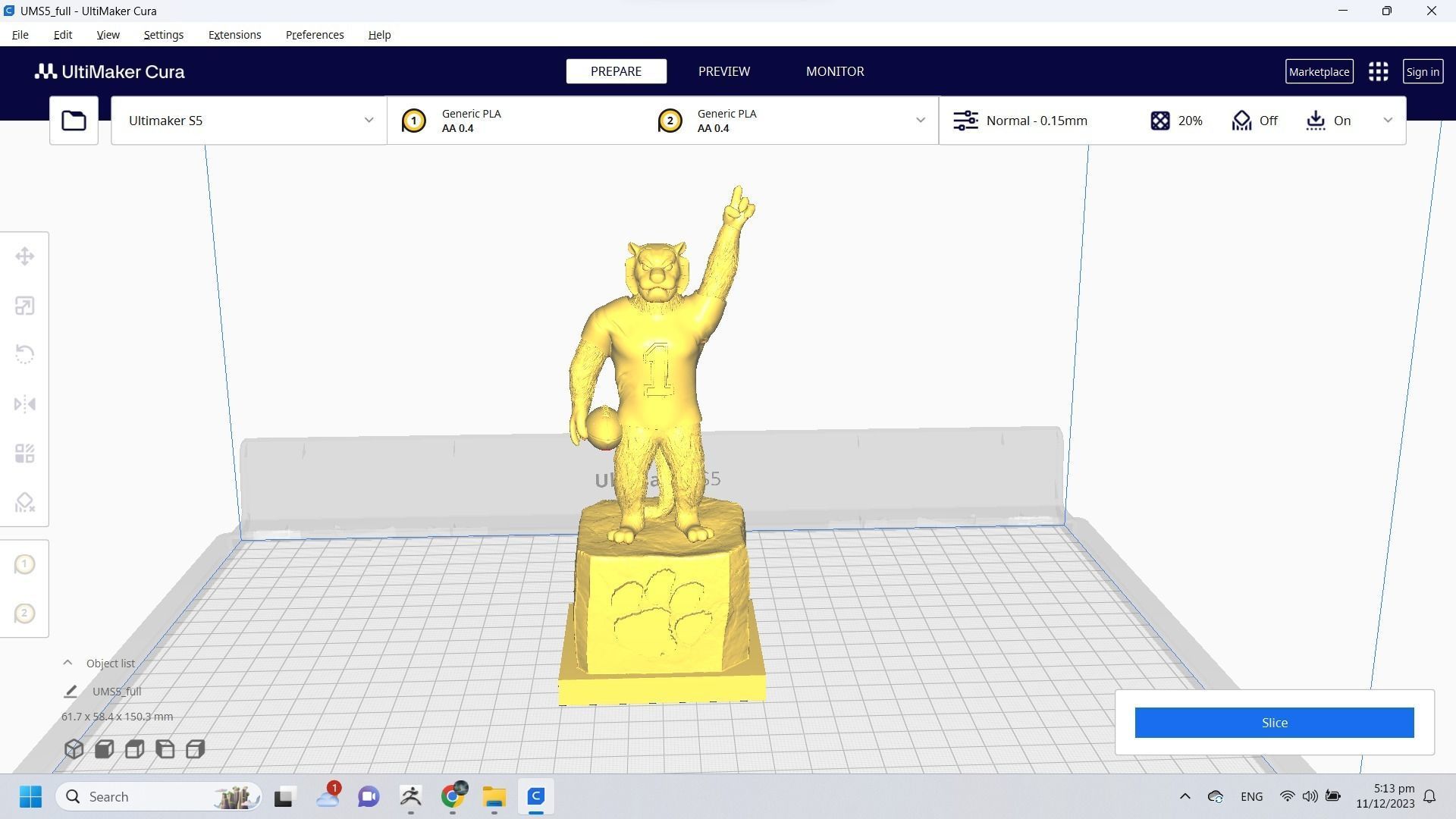Open Chrome from the taskbar
This screenshot has width=1456, height=819.
(x=453, y=797)
